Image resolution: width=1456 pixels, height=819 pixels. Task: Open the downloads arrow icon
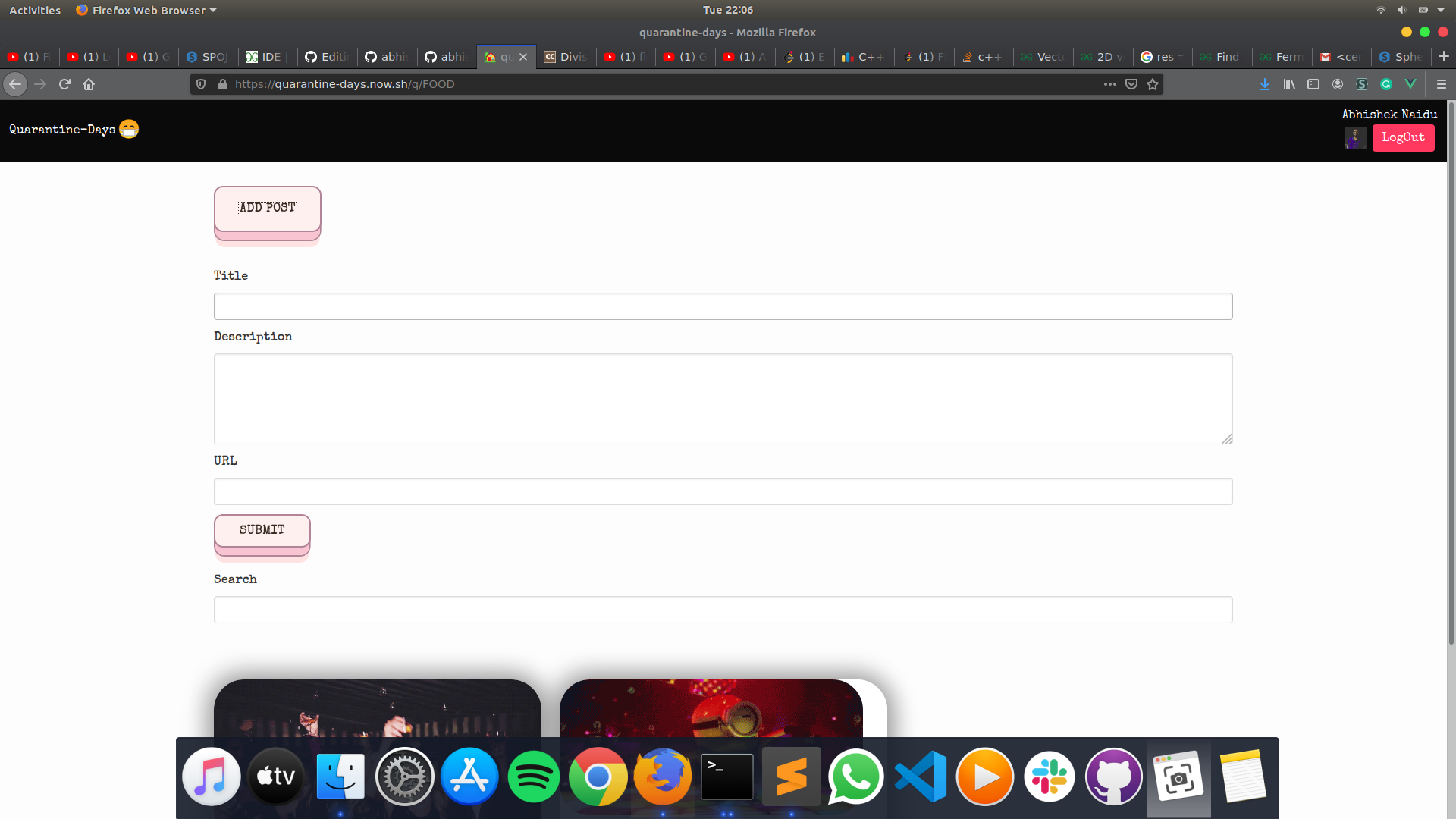point(1265,84)
